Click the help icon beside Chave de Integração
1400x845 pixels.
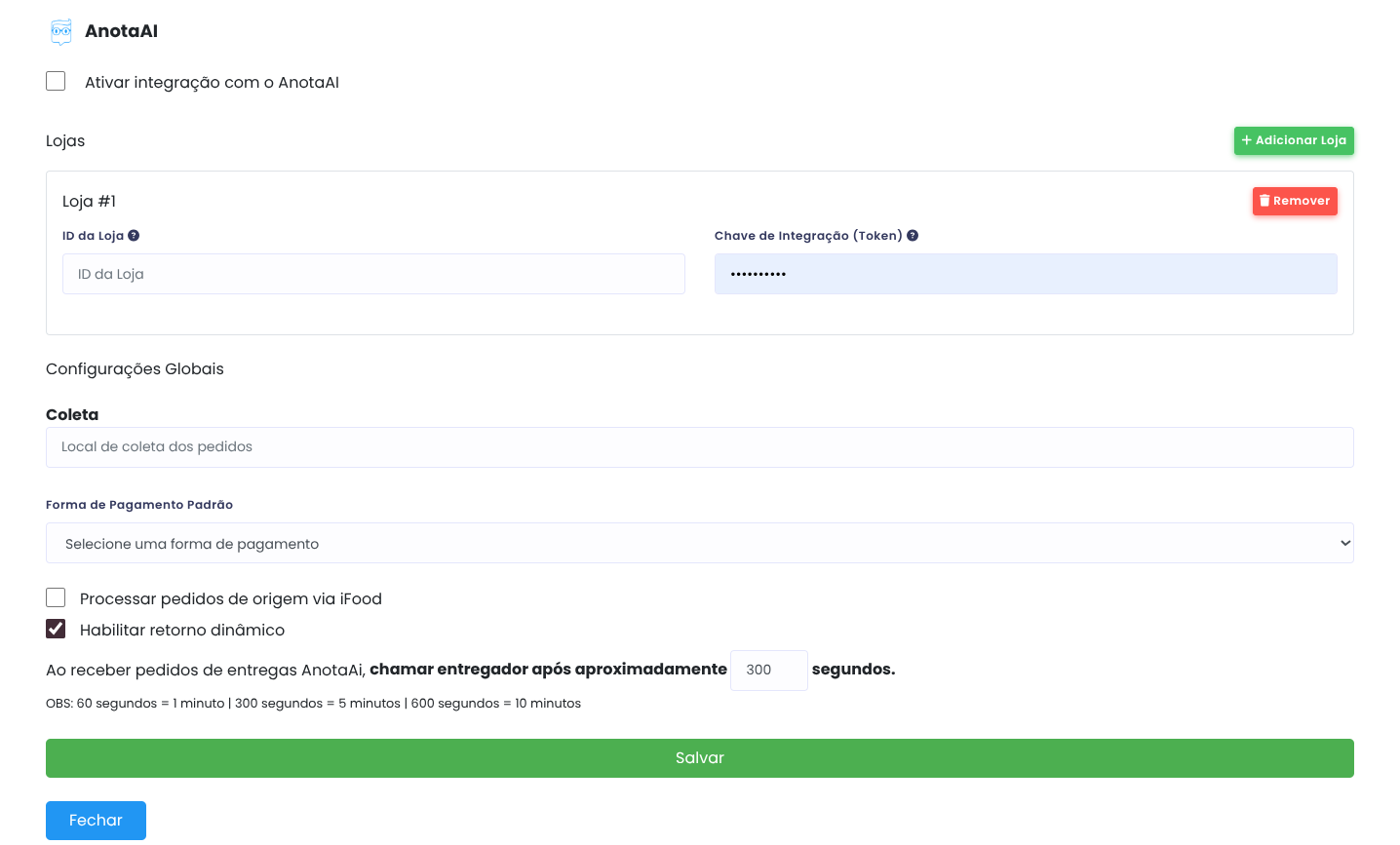point(913,236)
